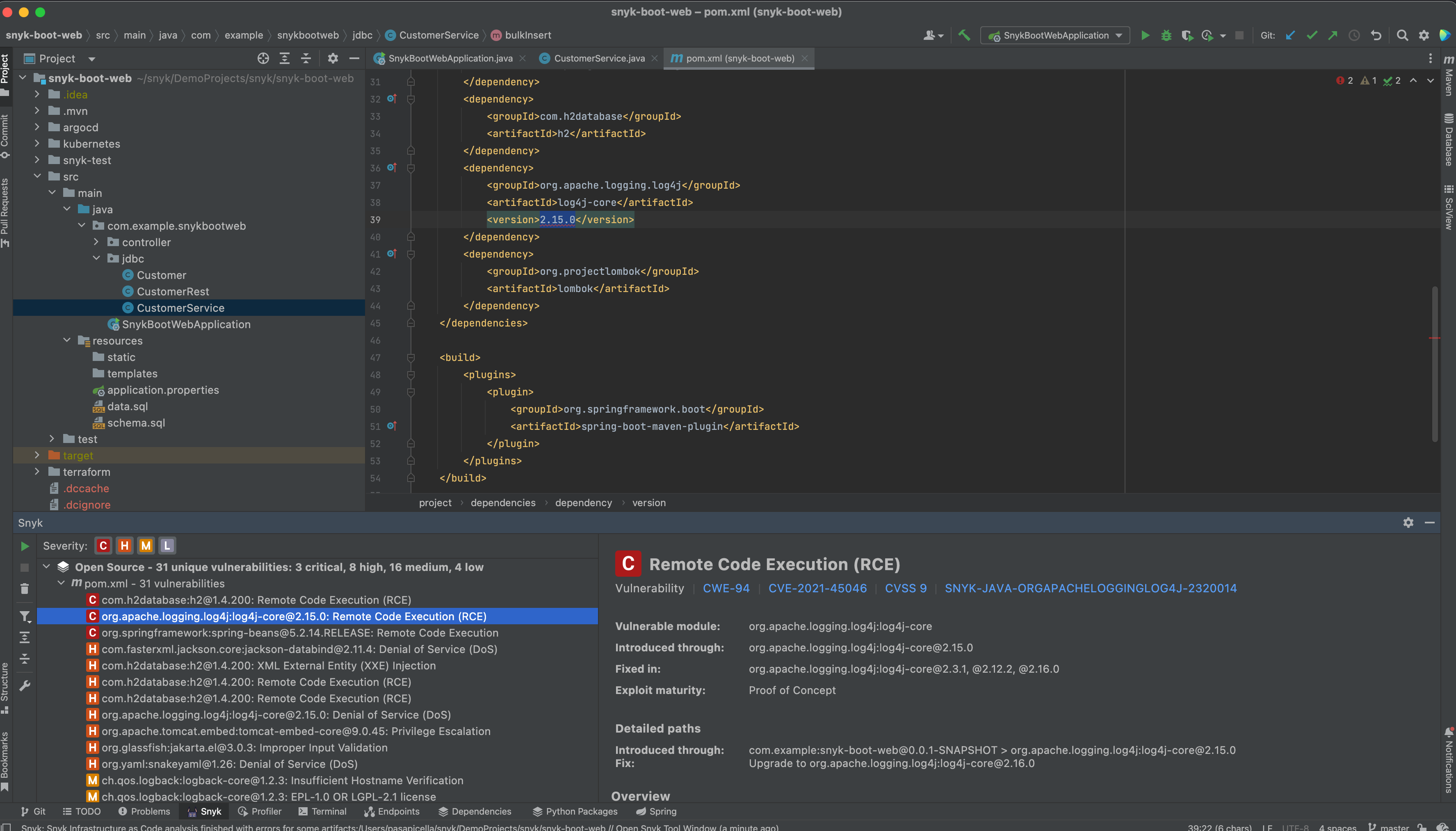This screenshot has width=1456, height=831.
Task: Open the Snyk filter options
Action: [x=25, y=616]
